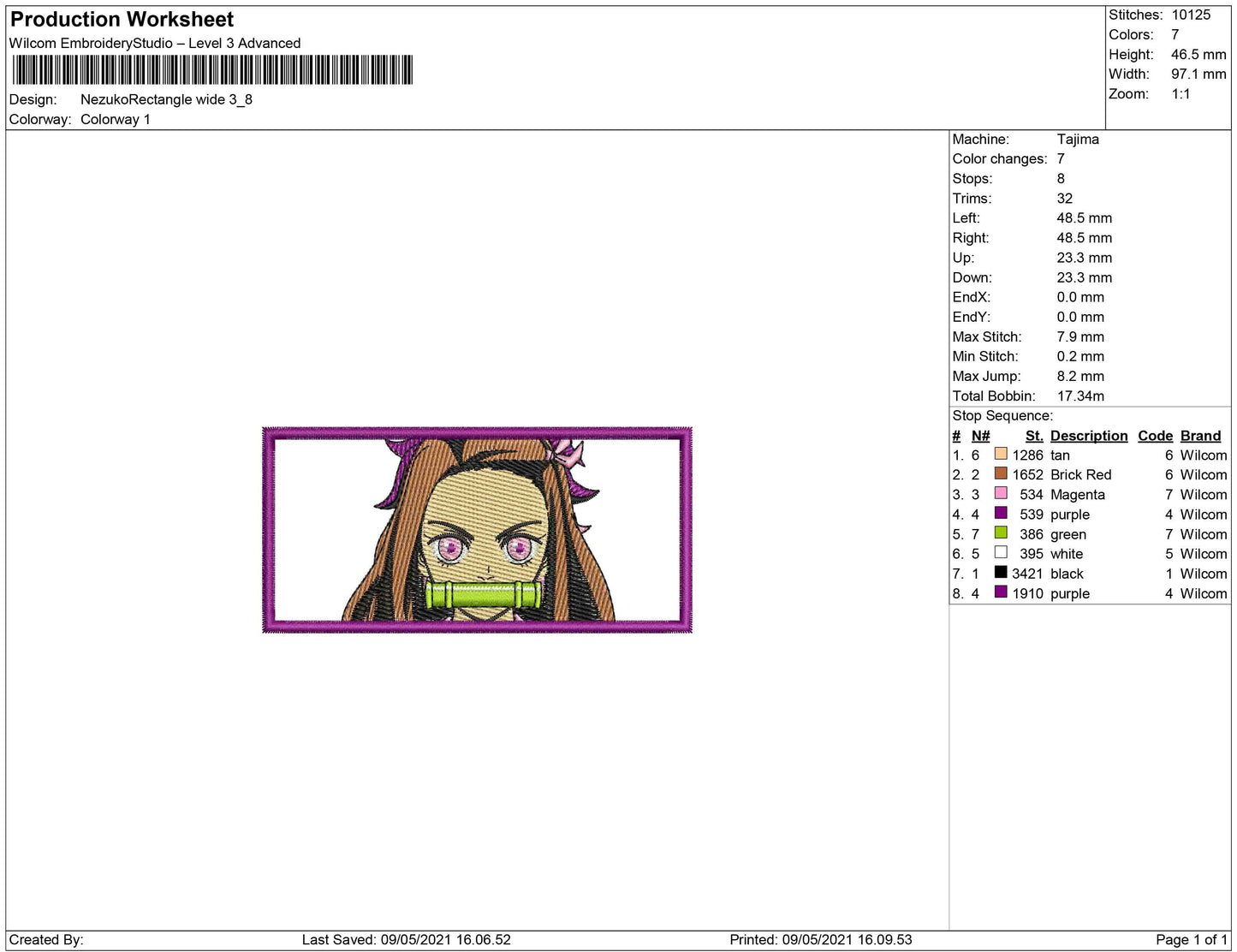Select stitch count 395 in the white row

click(x=1032, y=554)
